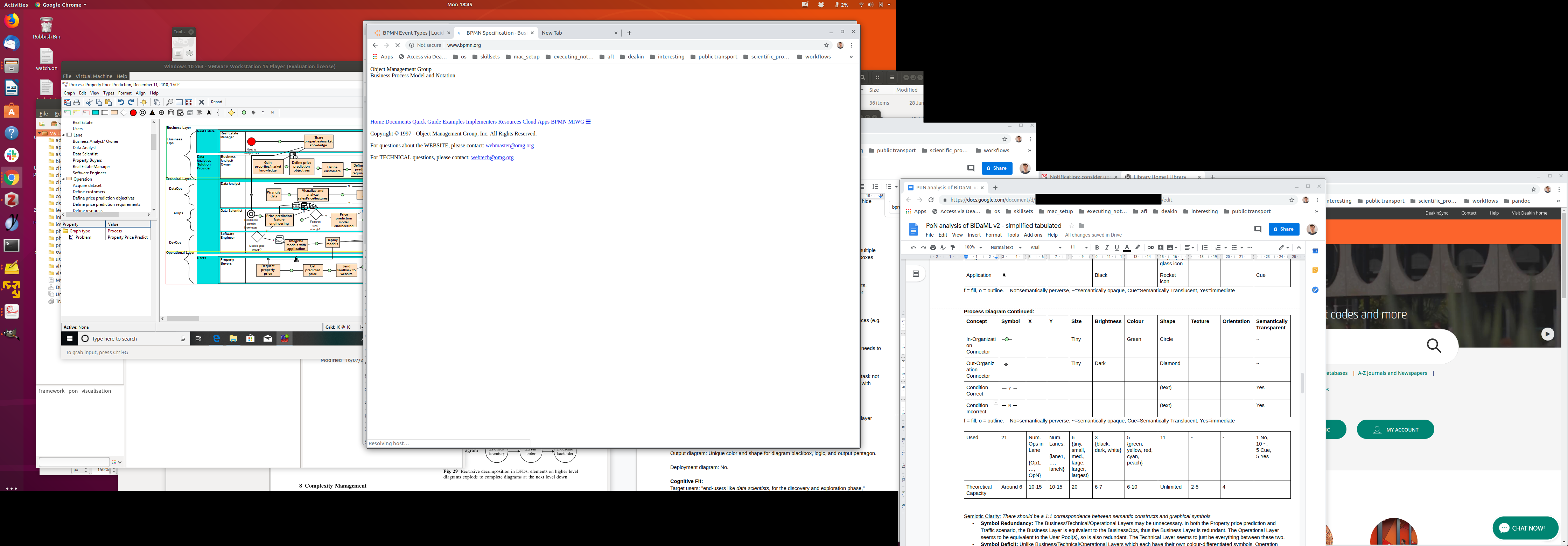Image resolution: width=1568 pixels, height=546 pixels.
Task: Select the rocket application symbol tool
Action: click(209, 113)
